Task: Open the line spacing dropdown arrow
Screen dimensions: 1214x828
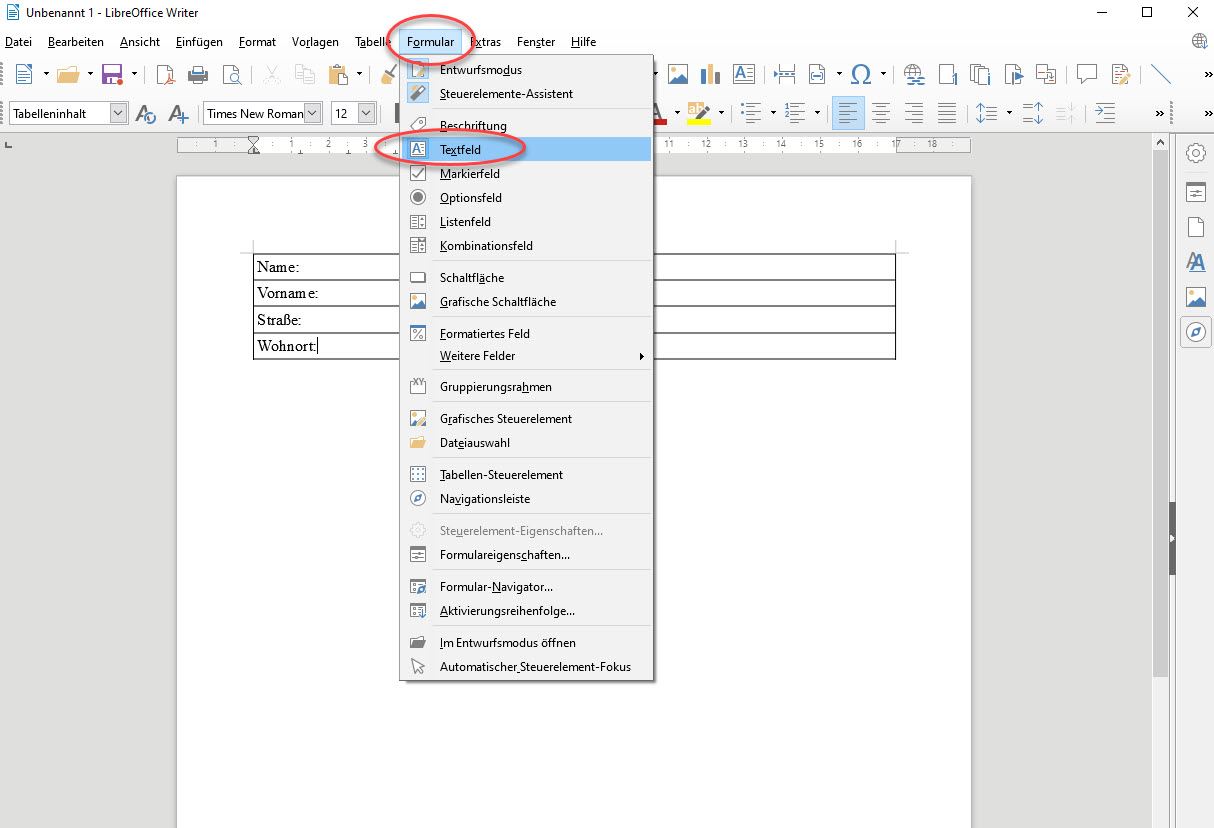Action: point(1009,113)
